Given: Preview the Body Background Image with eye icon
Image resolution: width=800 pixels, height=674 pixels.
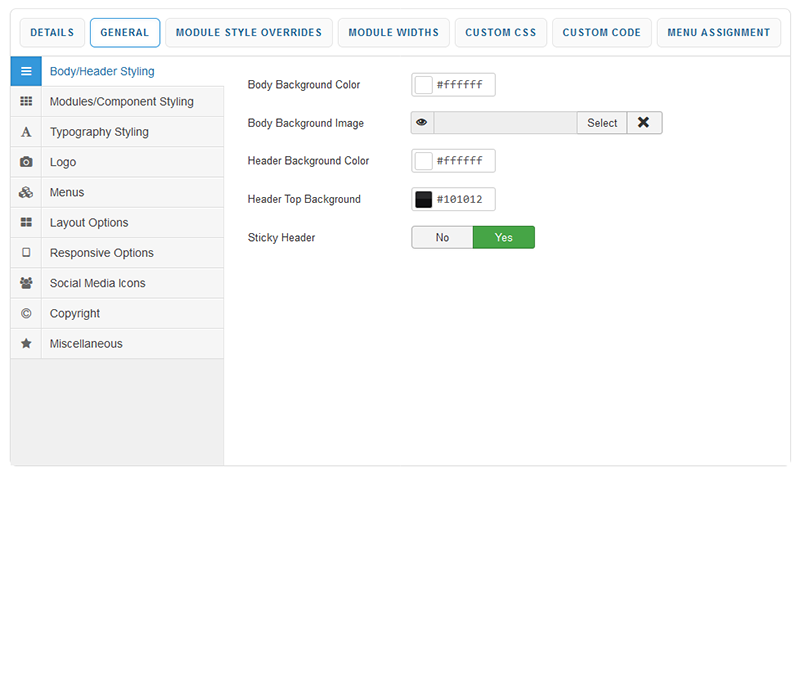Looking at the screenshot, I should [422, 123].
